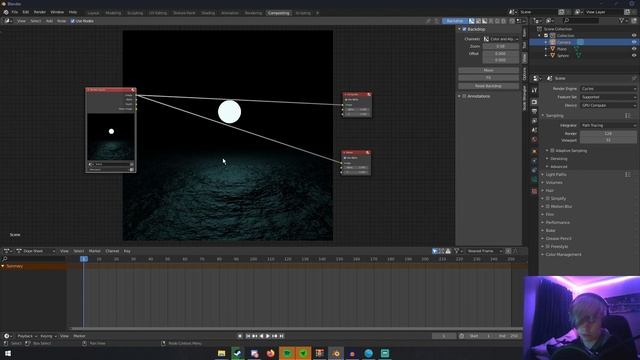Select the Tool properties tab icon

tap(534, 90)
